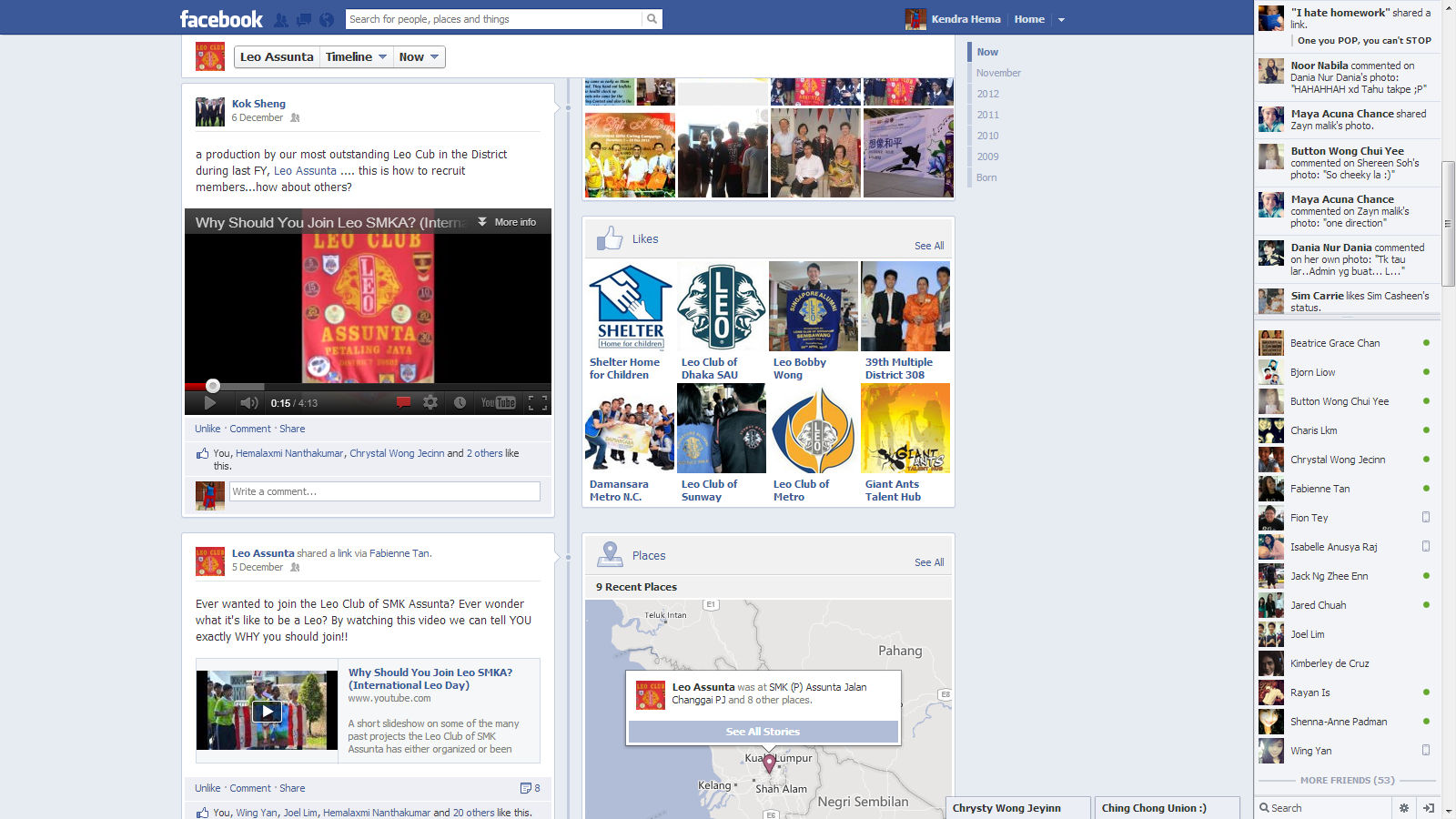Screen dimensions: 1456x819
Task: Open the comments count icon showing 8
Action: coord(530,788)
